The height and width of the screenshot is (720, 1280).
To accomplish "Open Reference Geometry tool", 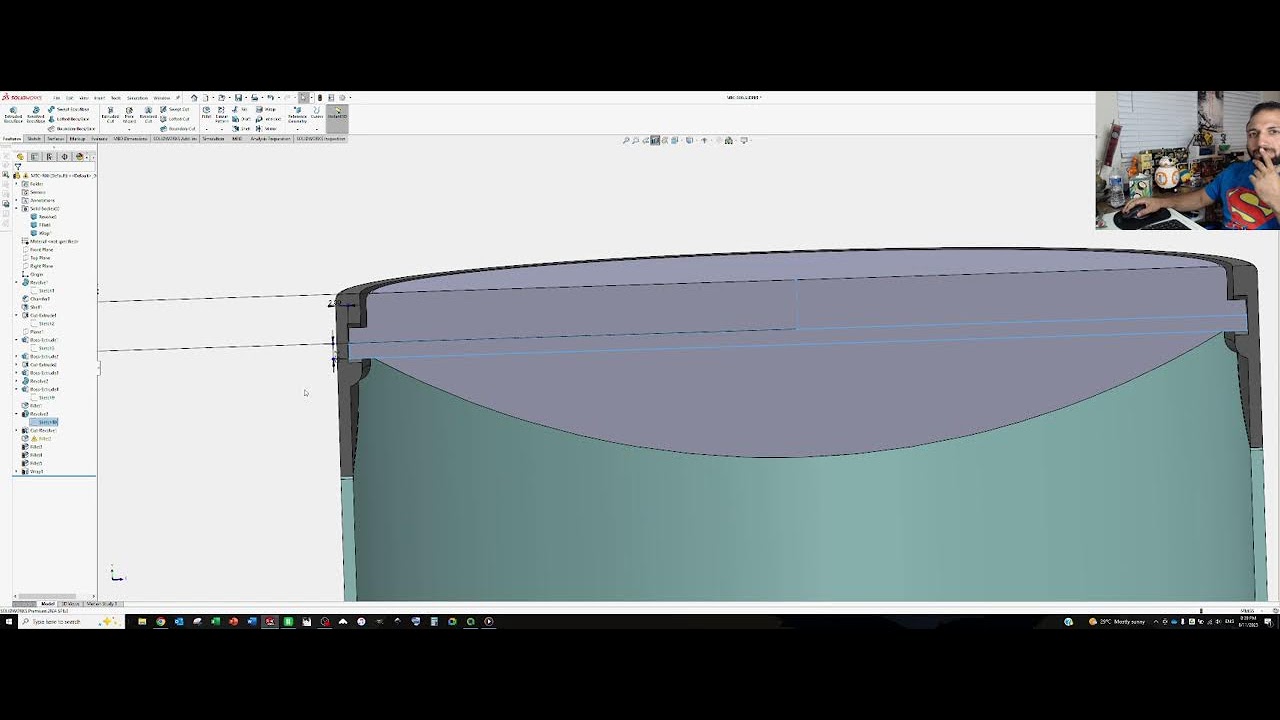I will click(x=297, y=114).
